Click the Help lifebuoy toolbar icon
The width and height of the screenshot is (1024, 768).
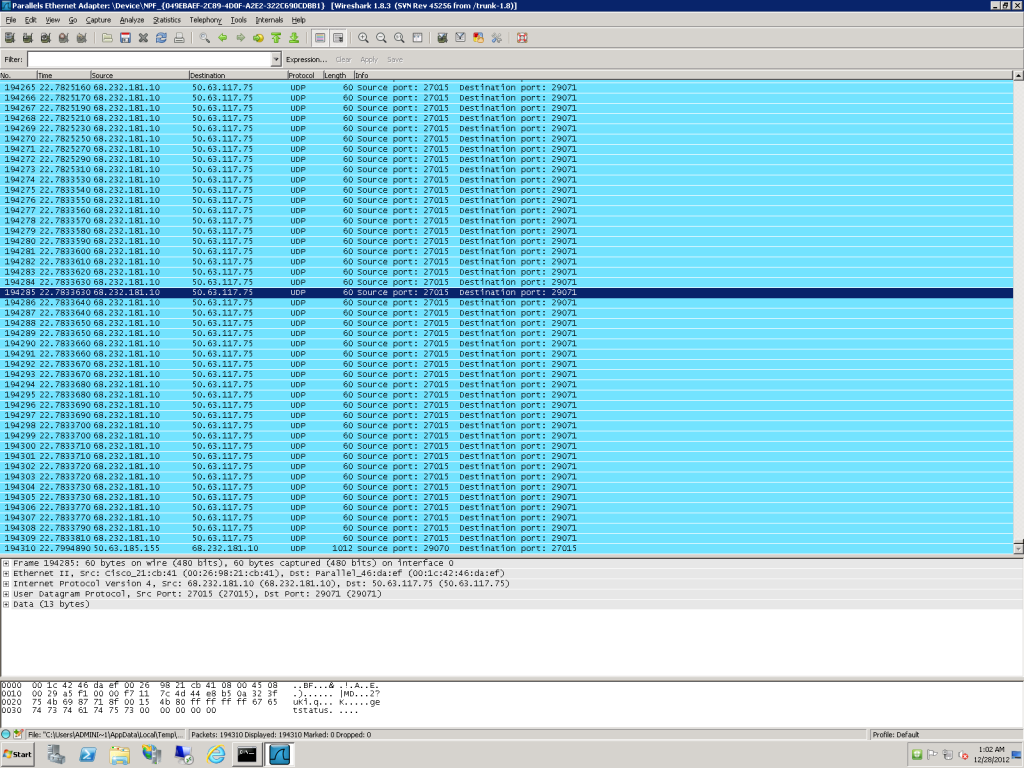pos(522,38)
